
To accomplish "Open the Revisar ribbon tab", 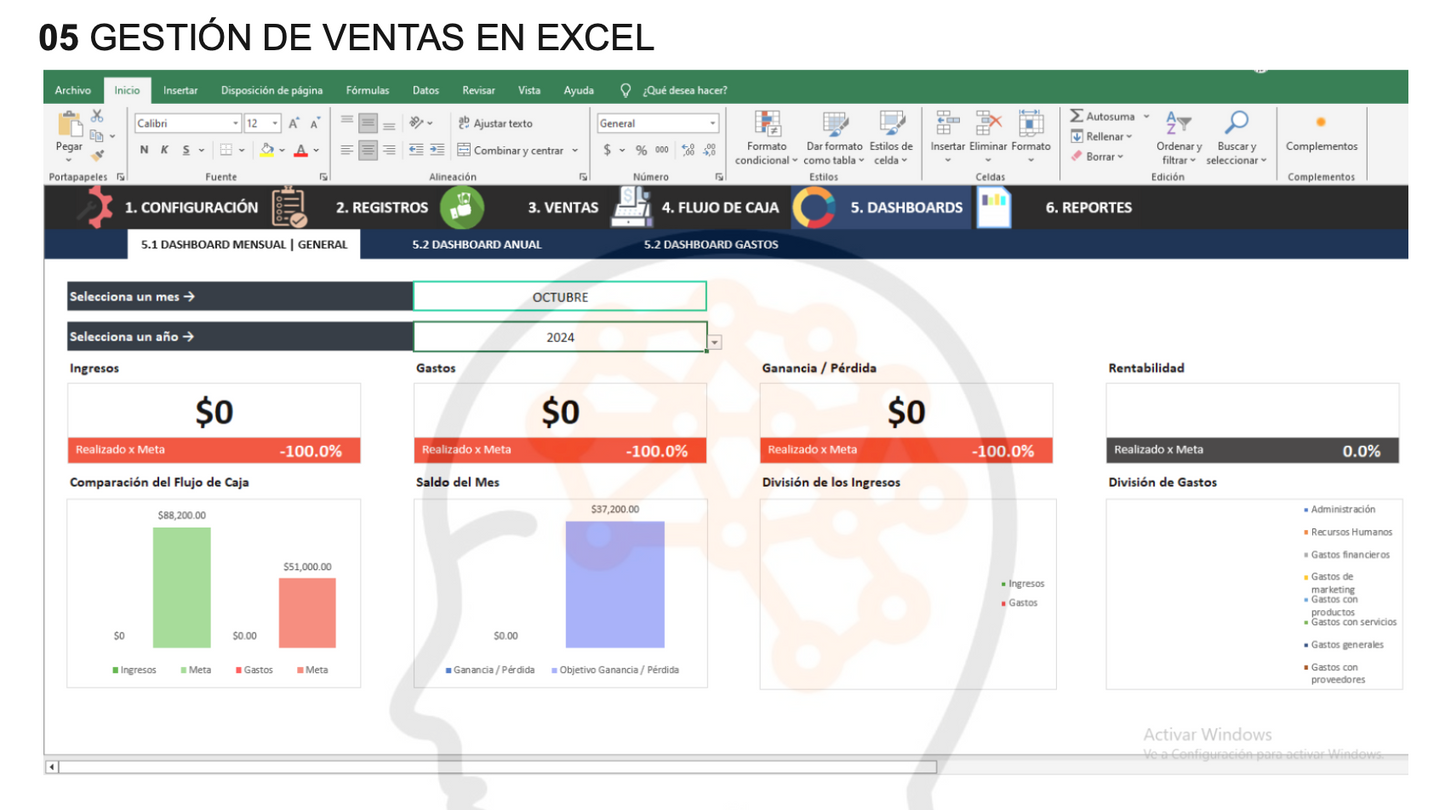I will [x=479, y=90].
